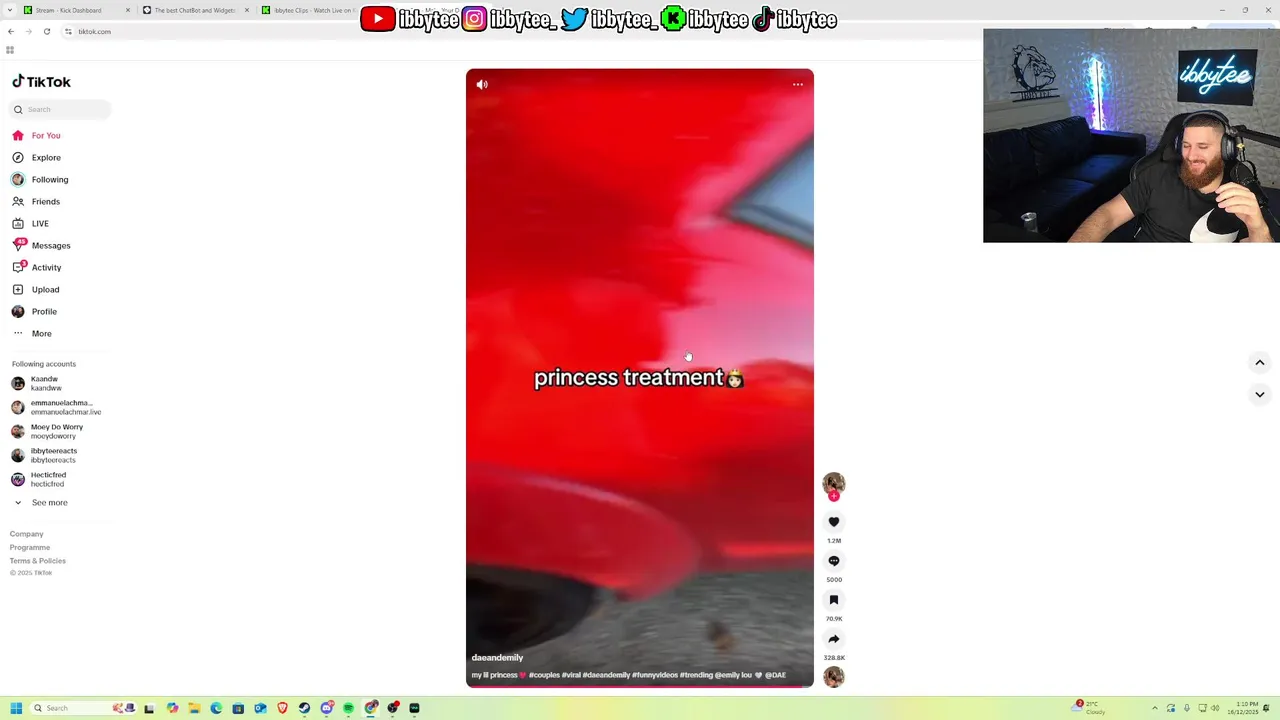Open the video's three-dot options menu
The image size is (1280, 720).
[798, 85]
